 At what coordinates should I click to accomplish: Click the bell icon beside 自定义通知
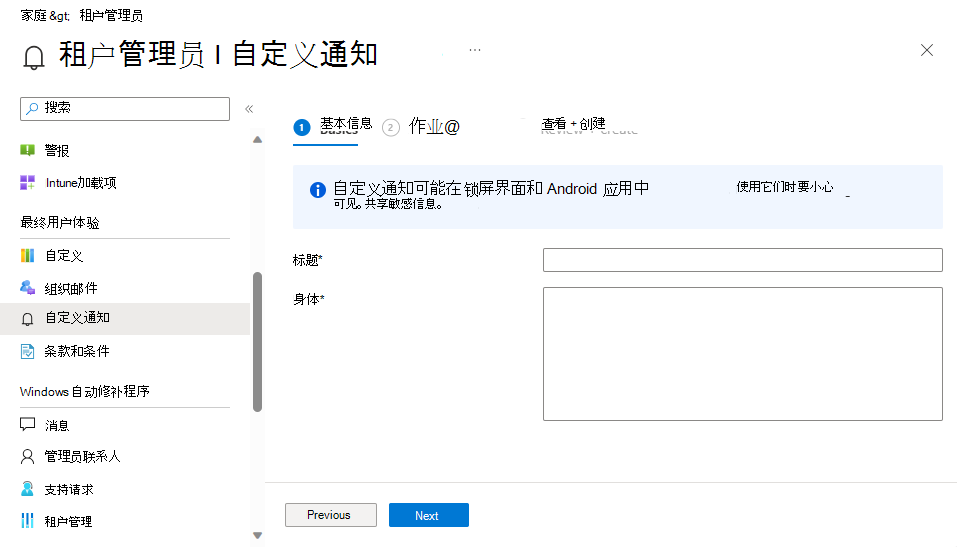tap(27, 319)
